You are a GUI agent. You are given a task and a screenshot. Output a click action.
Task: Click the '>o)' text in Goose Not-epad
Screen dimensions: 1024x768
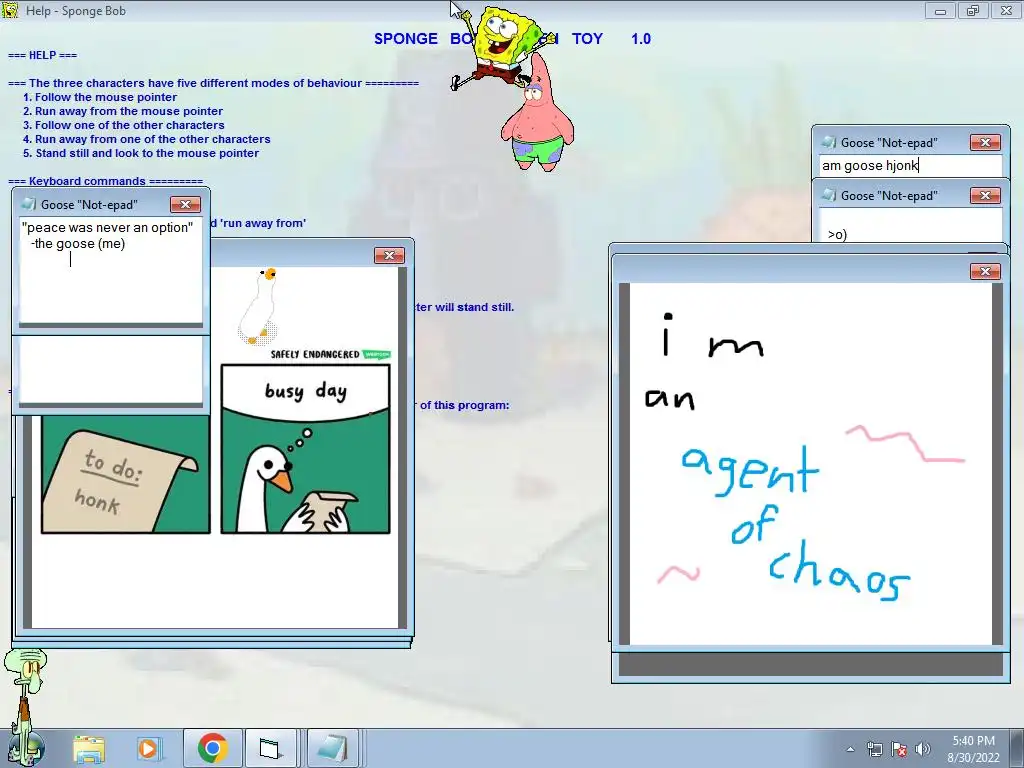pos(837,234)
